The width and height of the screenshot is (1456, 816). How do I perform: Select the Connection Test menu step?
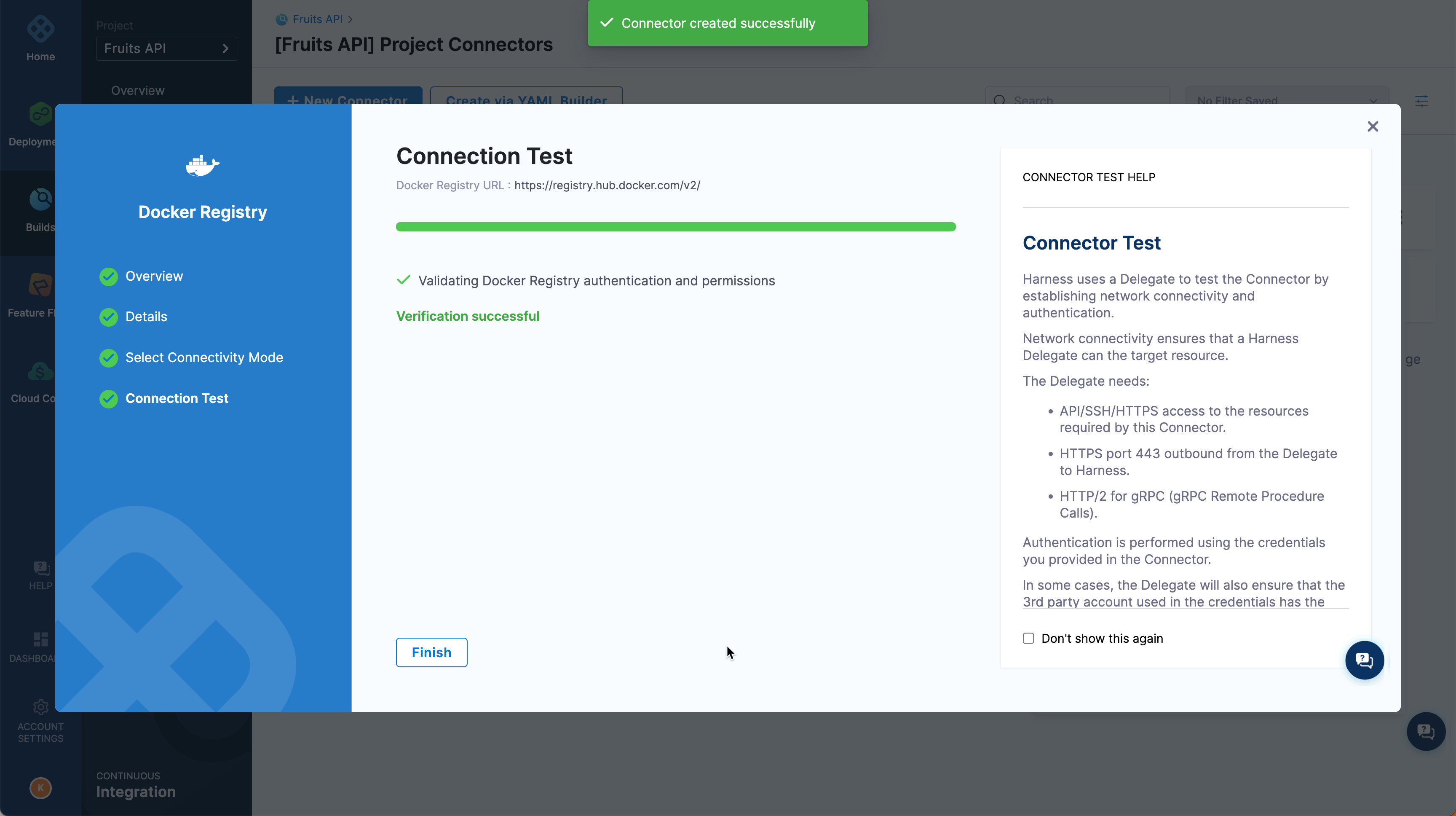pyautogui.click(x=177, y=398)
